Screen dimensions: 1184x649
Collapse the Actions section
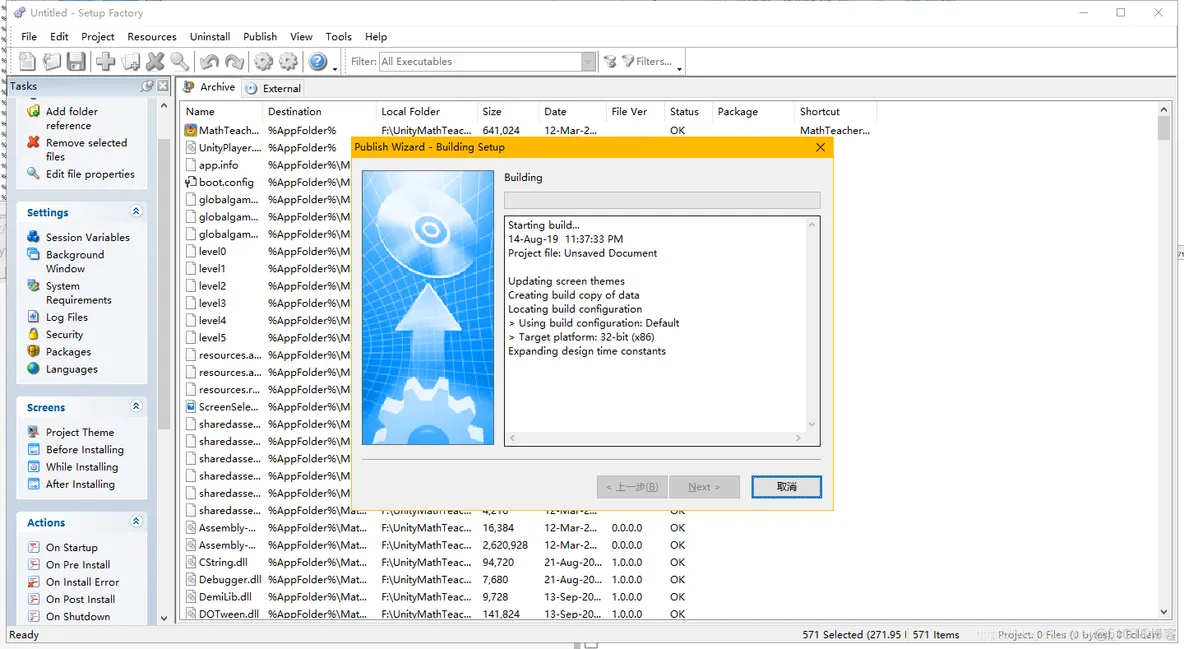[x=136, y=521]
